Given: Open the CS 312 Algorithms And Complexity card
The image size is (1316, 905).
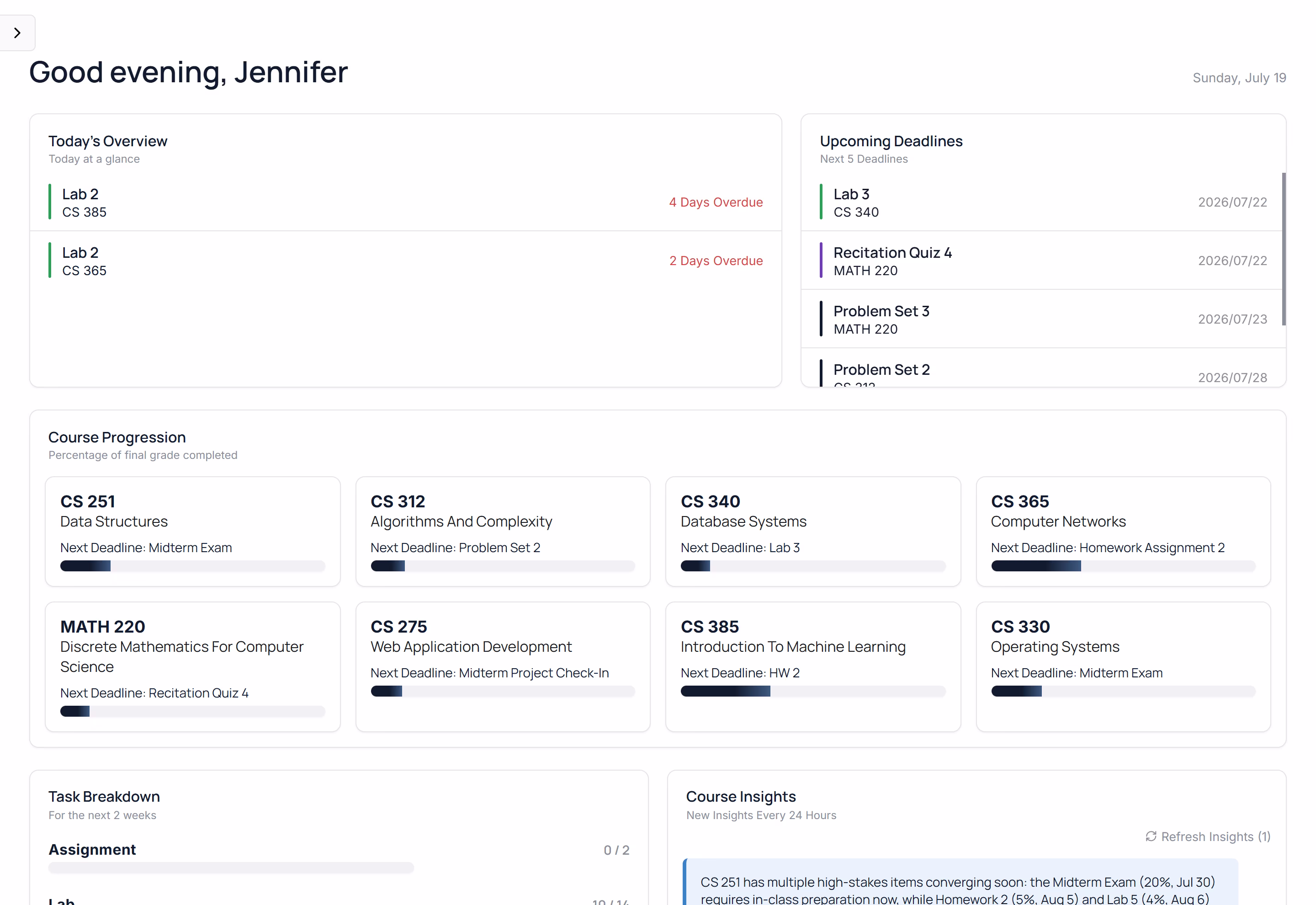Looking at the screenshot, I should click(503, 531).
